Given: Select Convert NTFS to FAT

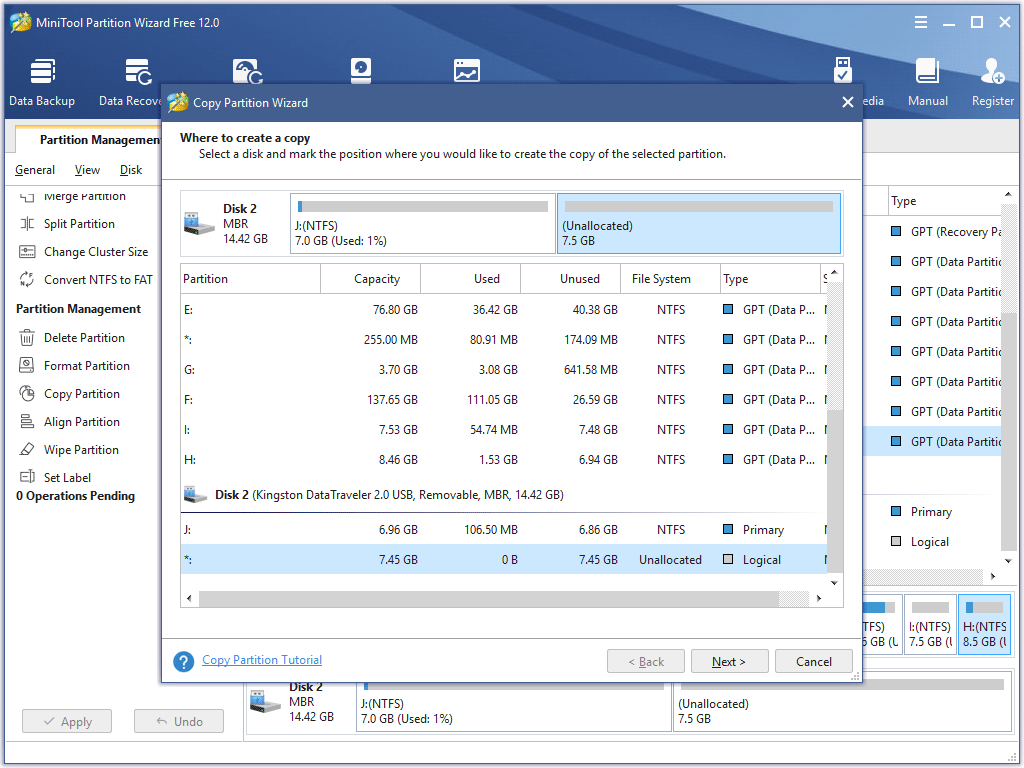Looking at the screenshot, I should pyautogui.click(x=86, y=280).
